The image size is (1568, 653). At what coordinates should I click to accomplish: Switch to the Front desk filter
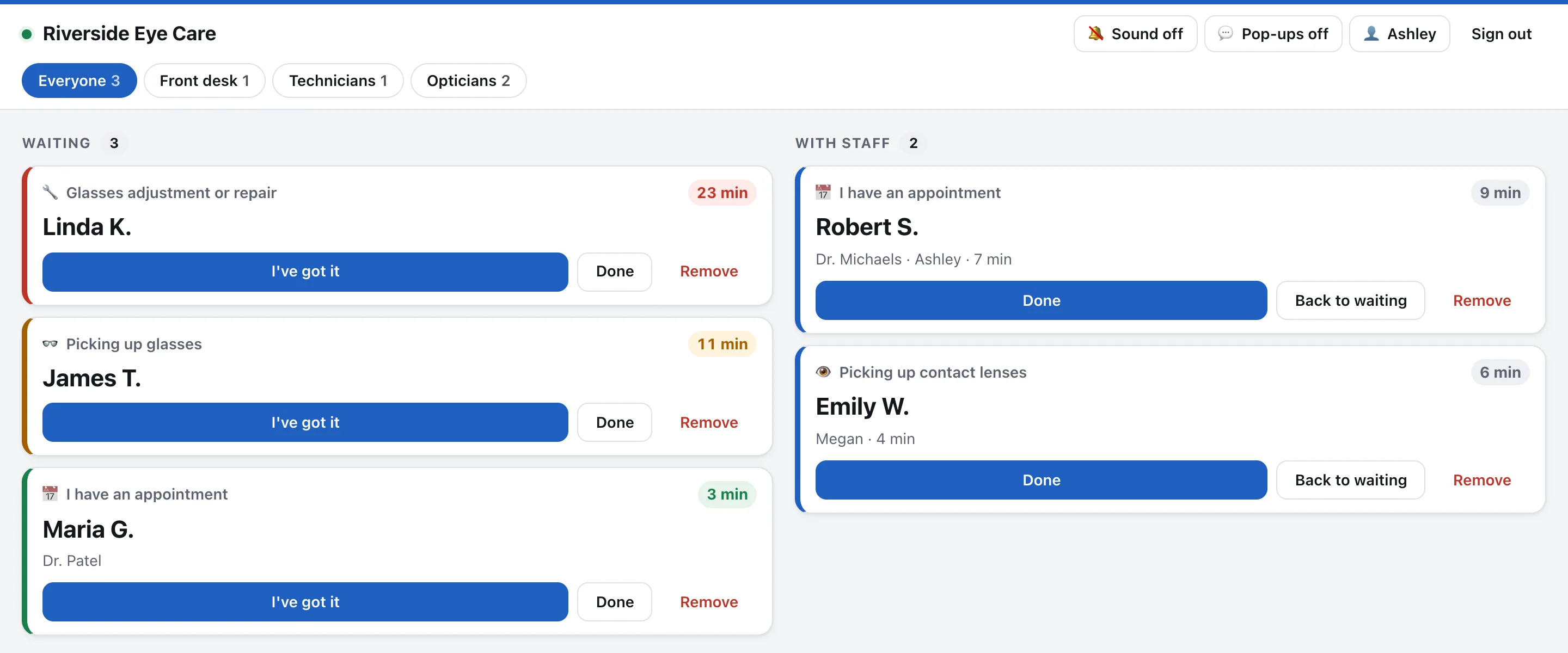click(205, 81)
